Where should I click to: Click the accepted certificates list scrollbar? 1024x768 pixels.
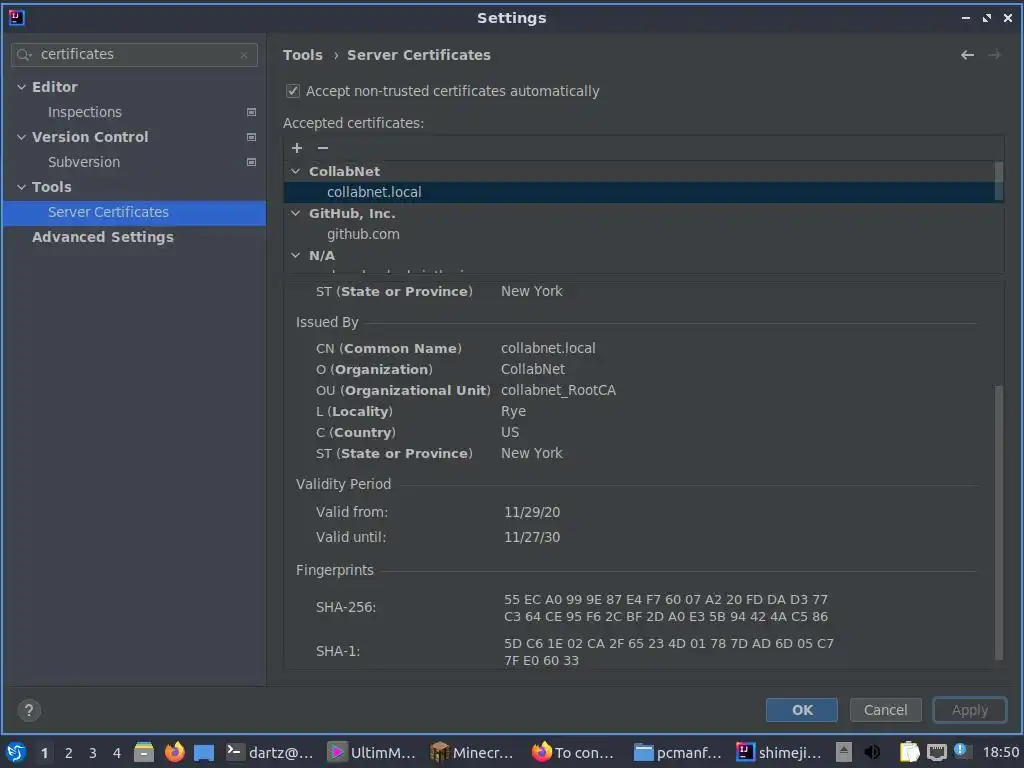coord(999,180)
